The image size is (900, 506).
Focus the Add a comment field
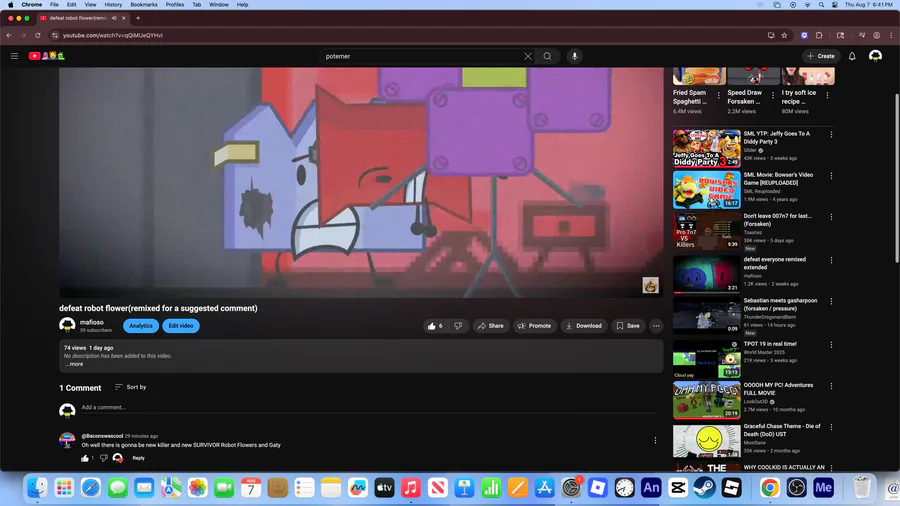click(368, 407)
